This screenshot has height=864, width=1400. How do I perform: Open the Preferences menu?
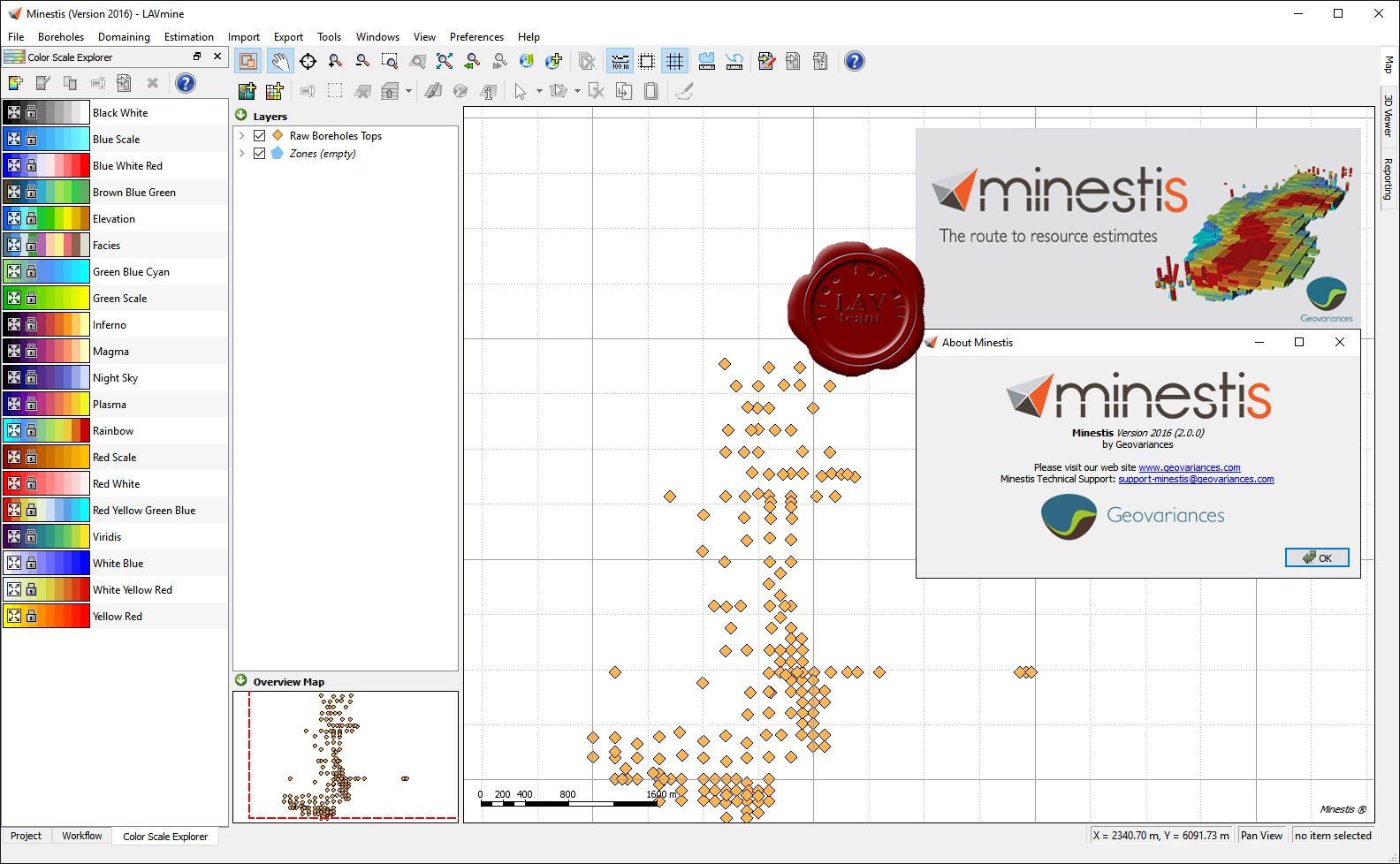476,37
